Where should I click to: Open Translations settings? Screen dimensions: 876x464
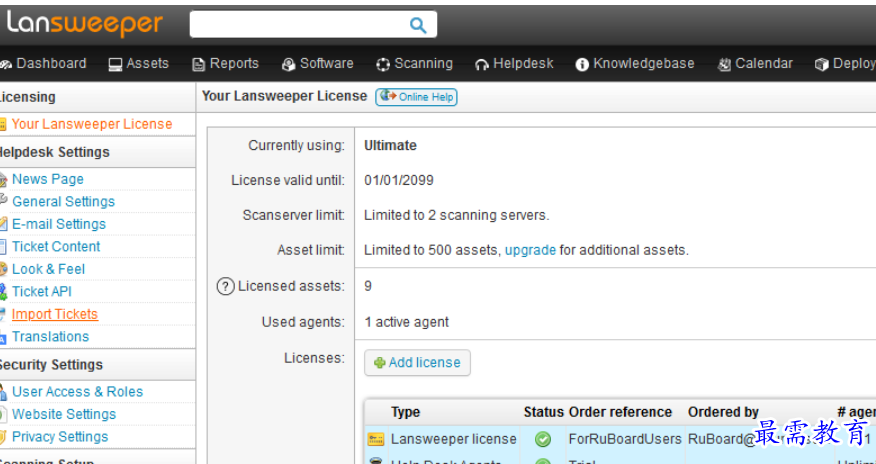(x=50, y=337)
